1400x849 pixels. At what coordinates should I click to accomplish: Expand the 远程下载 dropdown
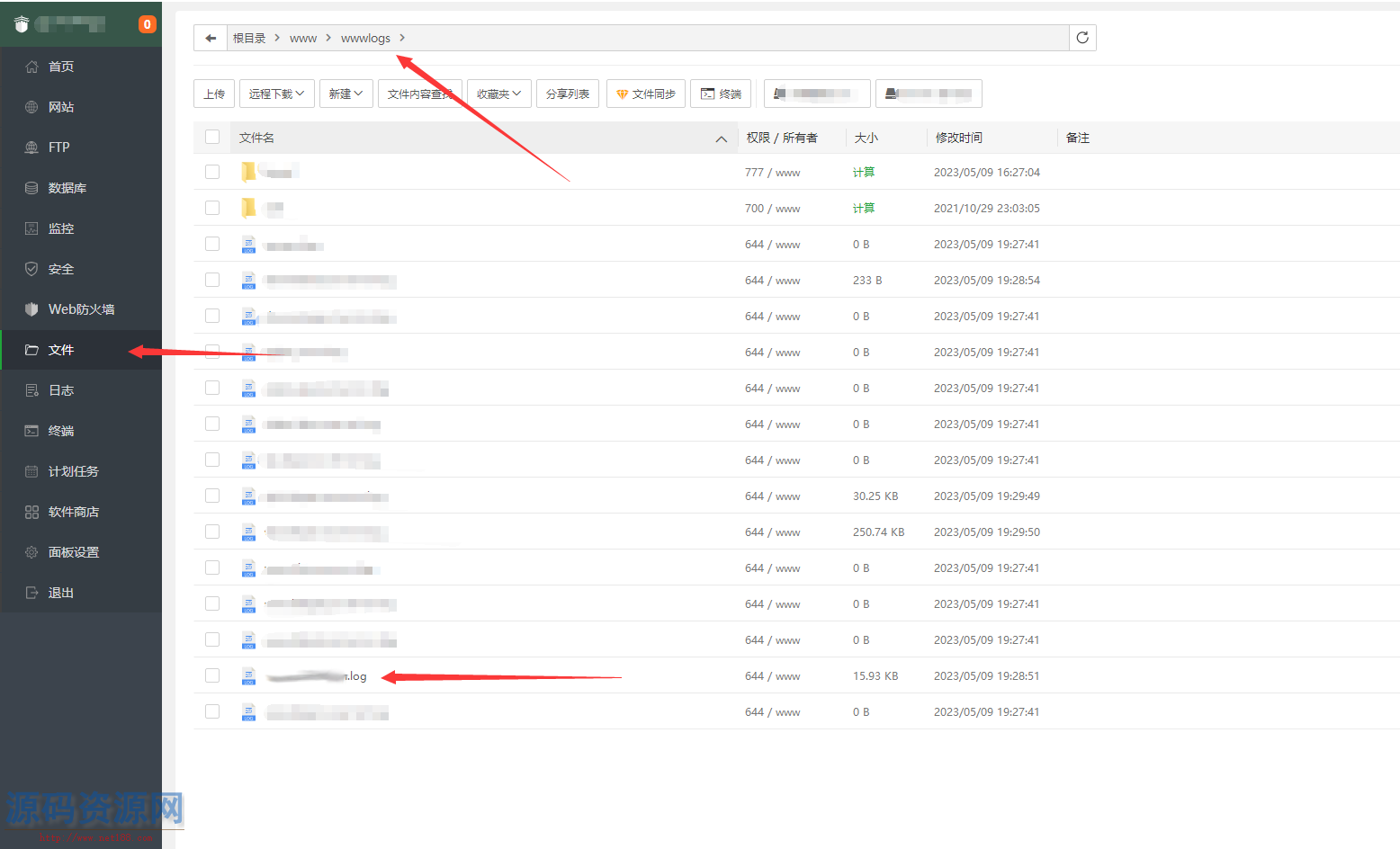pos(276,94)
